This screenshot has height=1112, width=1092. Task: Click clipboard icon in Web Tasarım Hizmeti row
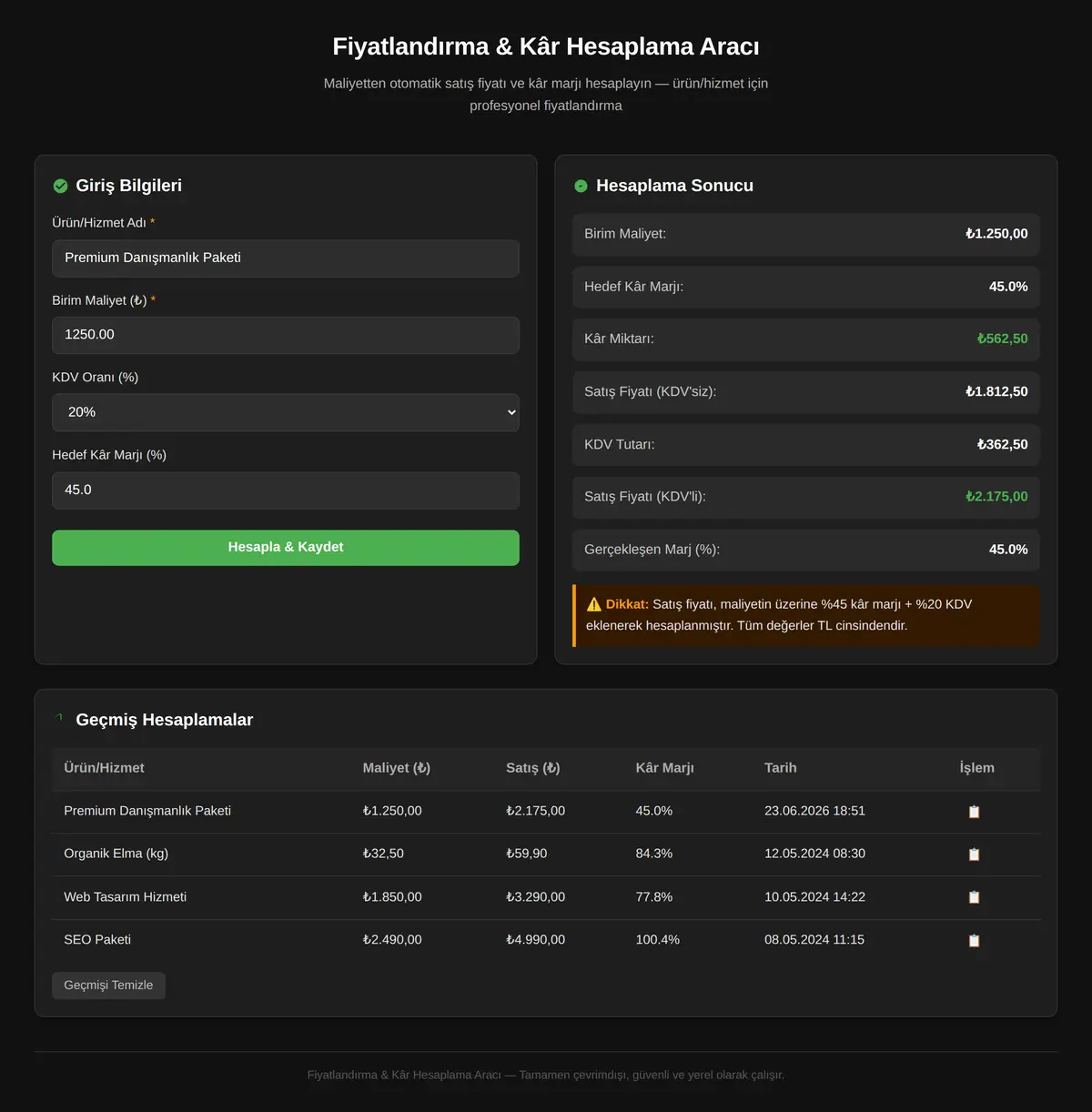(x=974, y=897)
